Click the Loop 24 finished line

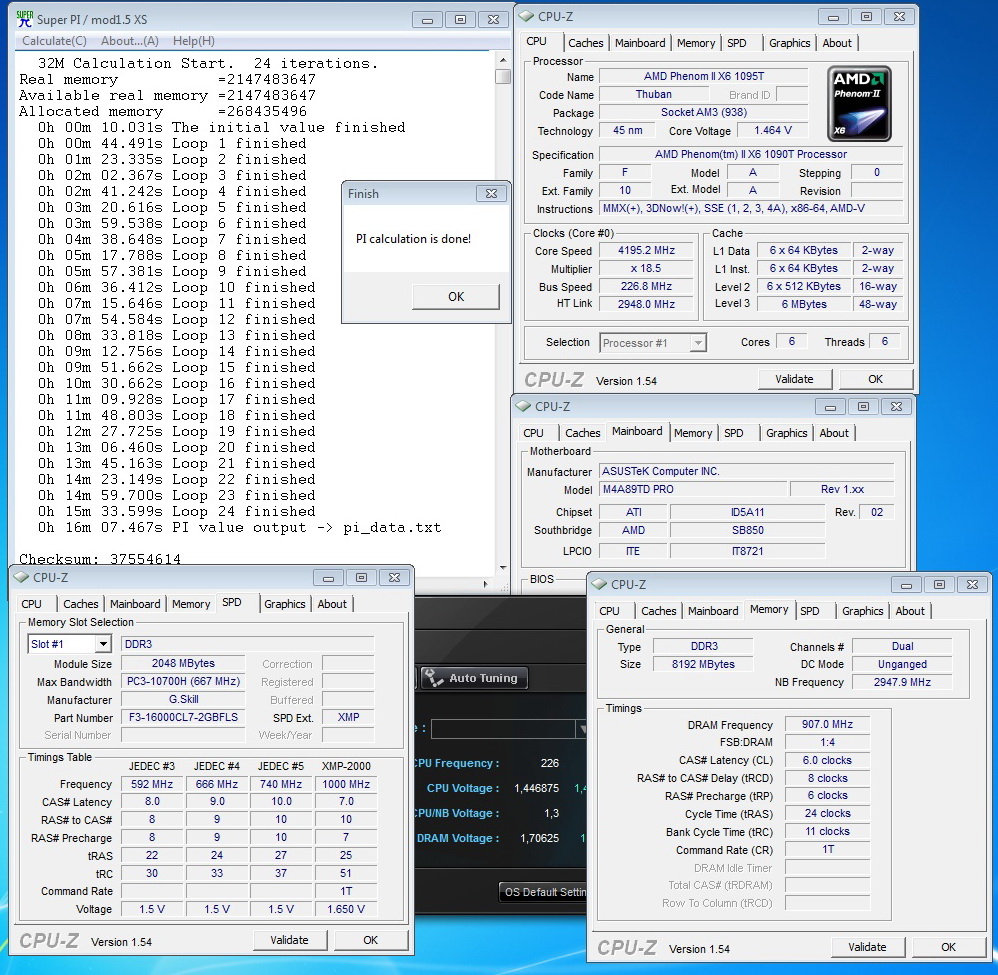coord(176,511)
